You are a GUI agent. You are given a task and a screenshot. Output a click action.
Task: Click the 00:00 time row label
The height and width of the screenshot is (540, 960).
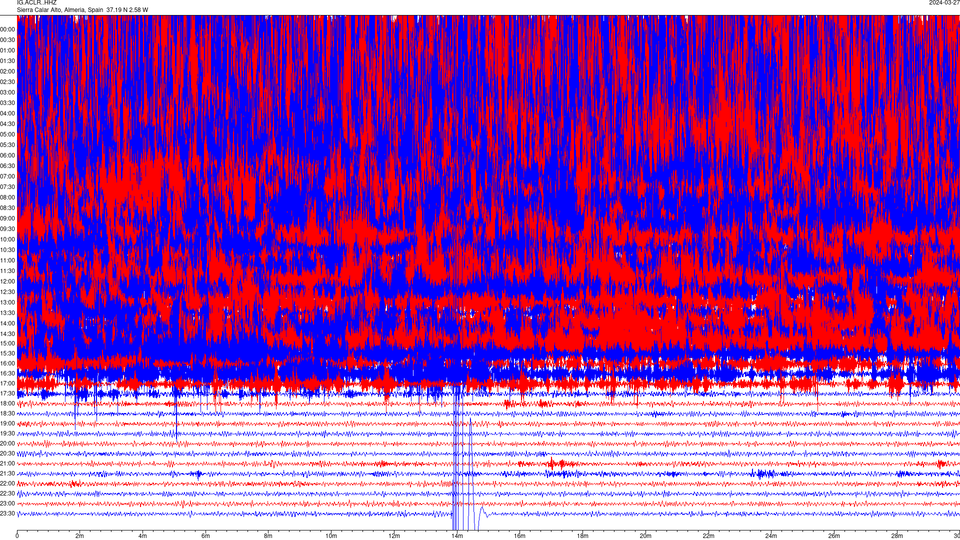pyautogui.click(x=7, y=29)
